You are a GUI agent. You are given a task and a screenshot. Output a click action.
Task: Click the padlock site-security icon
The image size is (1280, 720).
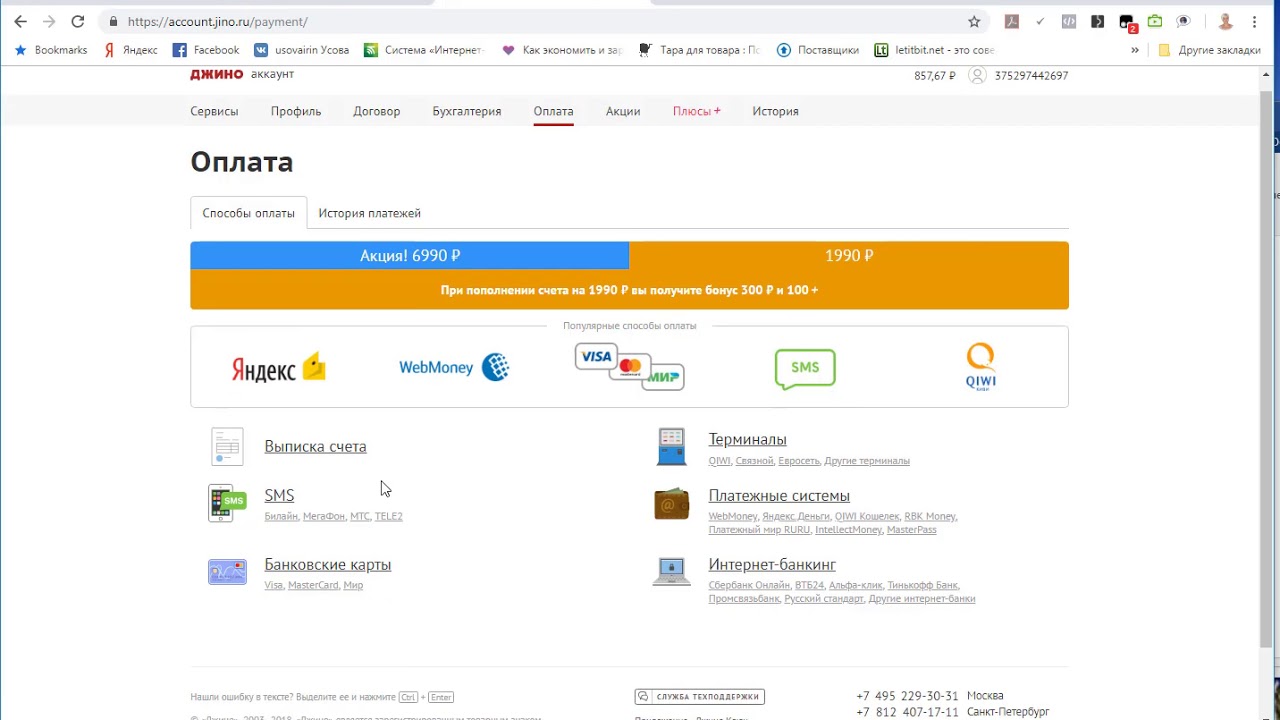click(113, 21)
